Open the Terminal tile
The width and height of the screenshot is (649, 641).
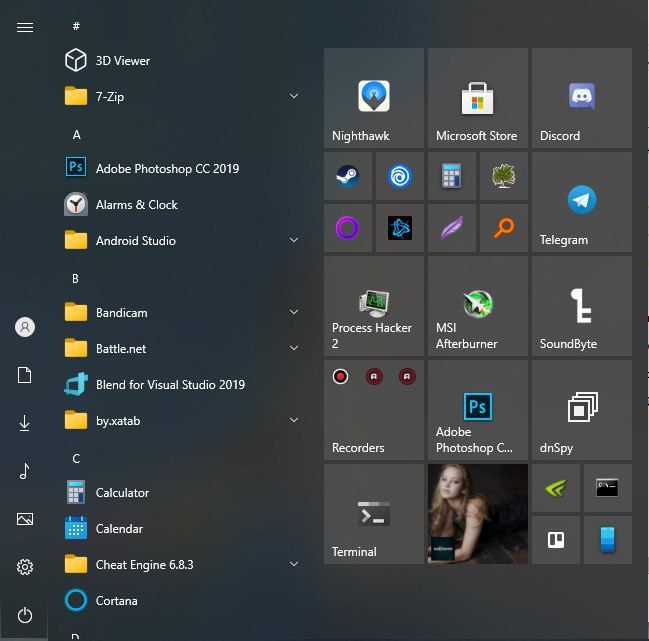374,514
